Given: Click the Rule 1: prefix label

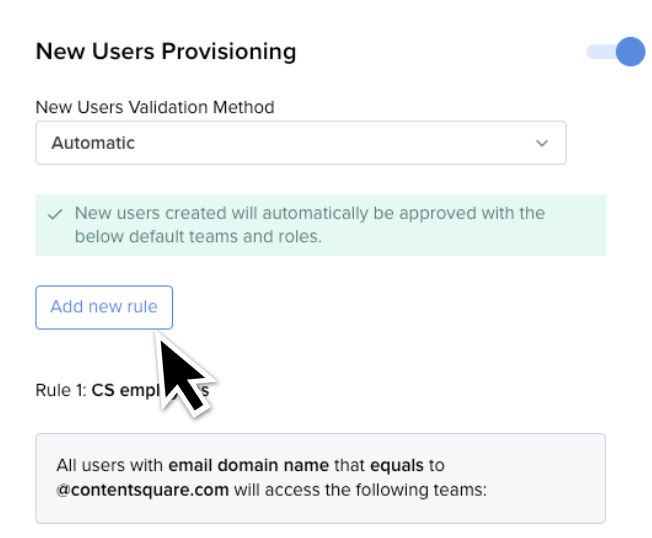Looking at the screenshot, I should [x=61, y=390].
